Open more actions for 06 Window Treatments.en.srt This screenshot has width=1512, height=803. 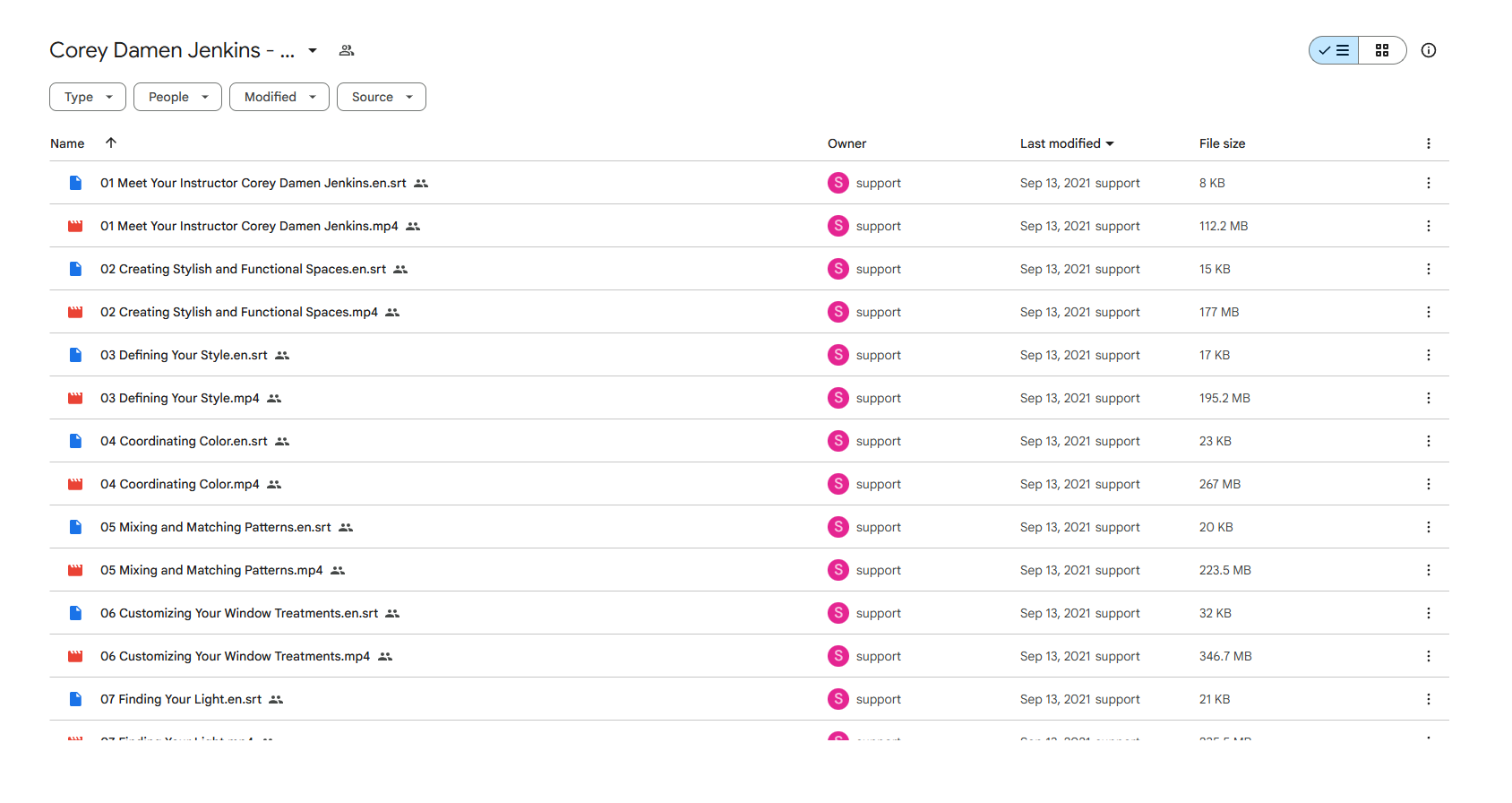point(1429,613)
